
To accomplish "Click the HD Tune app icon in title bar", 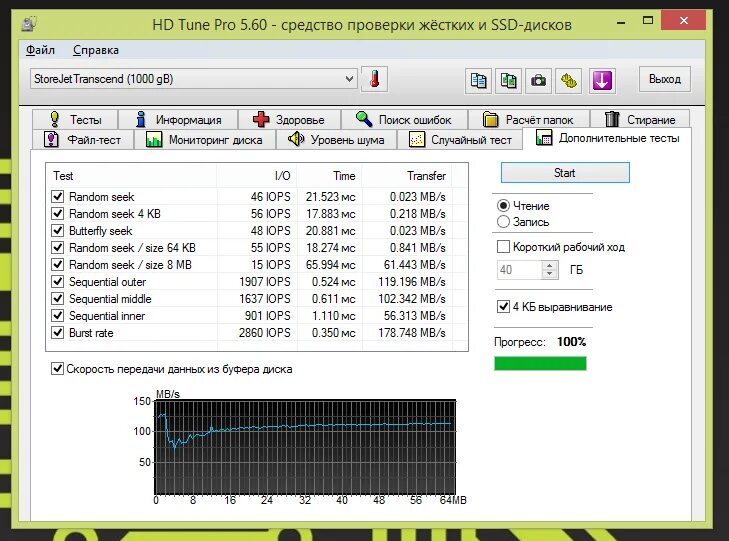I will (x=29, y=23).
